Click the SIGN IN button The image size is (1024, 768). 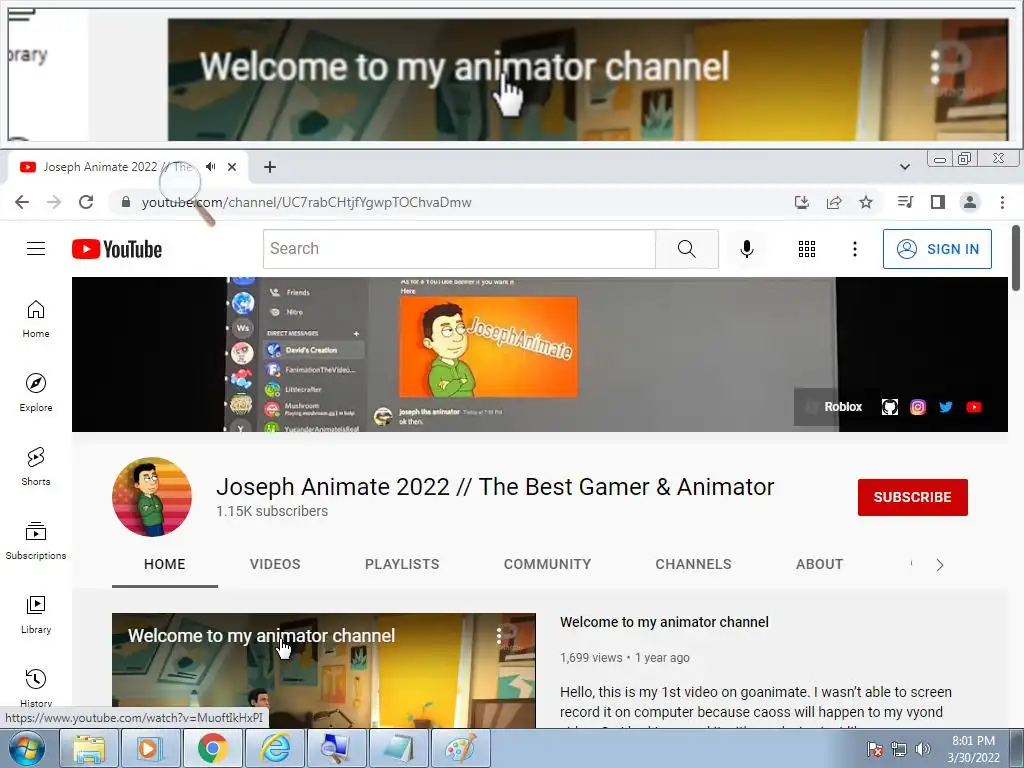coord(937,249)
